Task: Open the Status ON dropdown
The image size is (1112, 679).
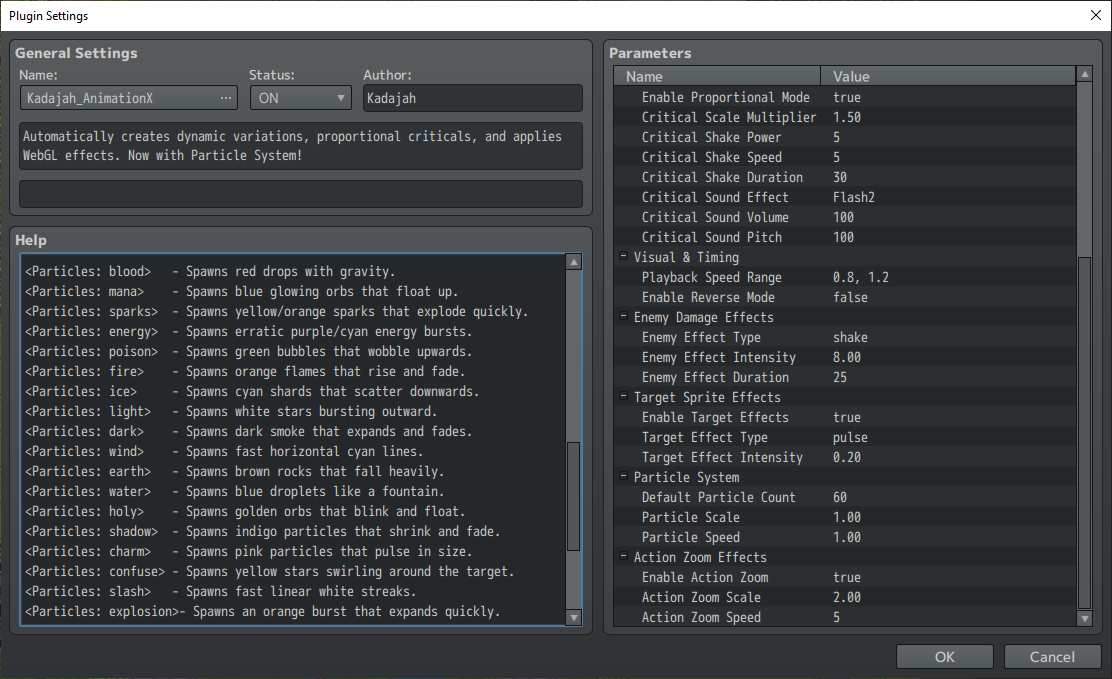Action: coord(301,98)
